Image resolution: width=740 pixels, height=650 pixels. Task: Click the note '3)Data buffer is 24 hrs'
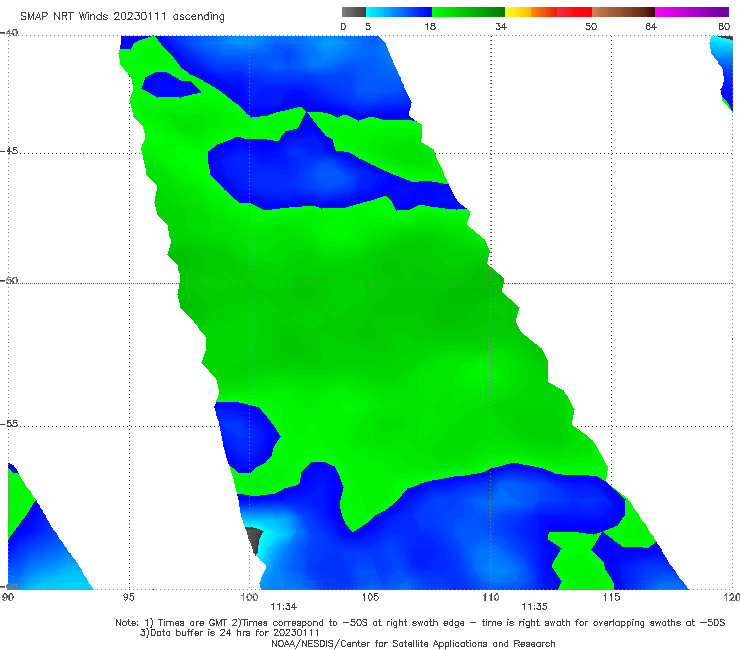click(230, 633)
